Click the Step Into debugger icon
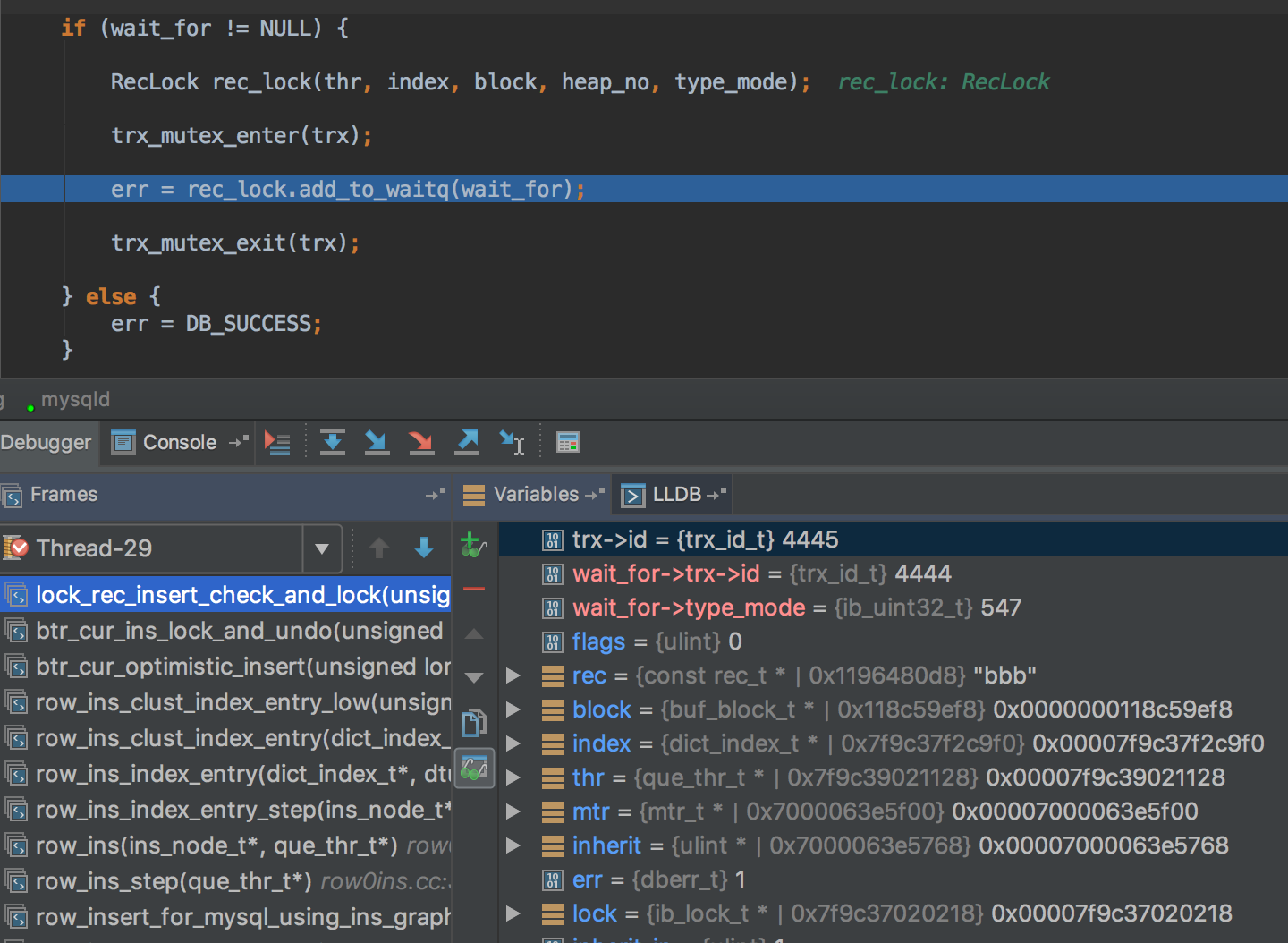The image size is (1288, 943). [x=377, y=442]
